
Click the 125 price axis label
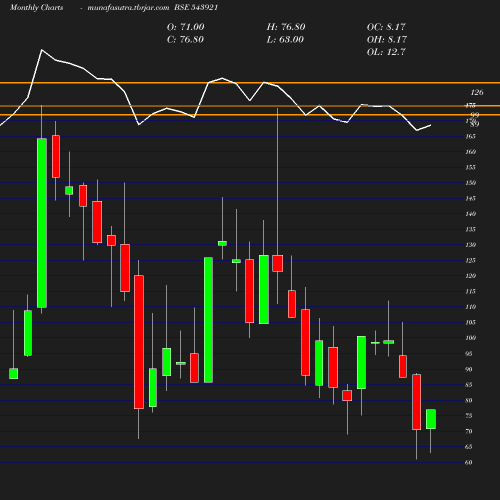470,260
